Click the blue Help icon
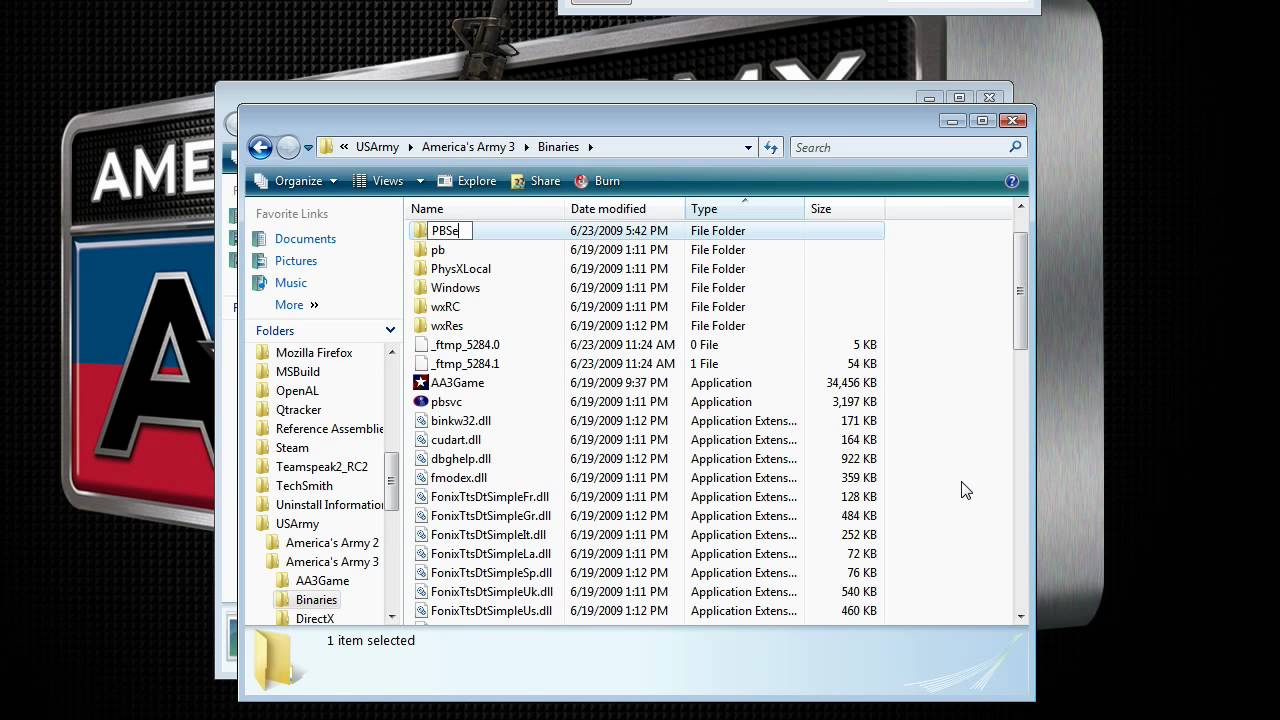 pyautogui.click(x=1011, y=181)
